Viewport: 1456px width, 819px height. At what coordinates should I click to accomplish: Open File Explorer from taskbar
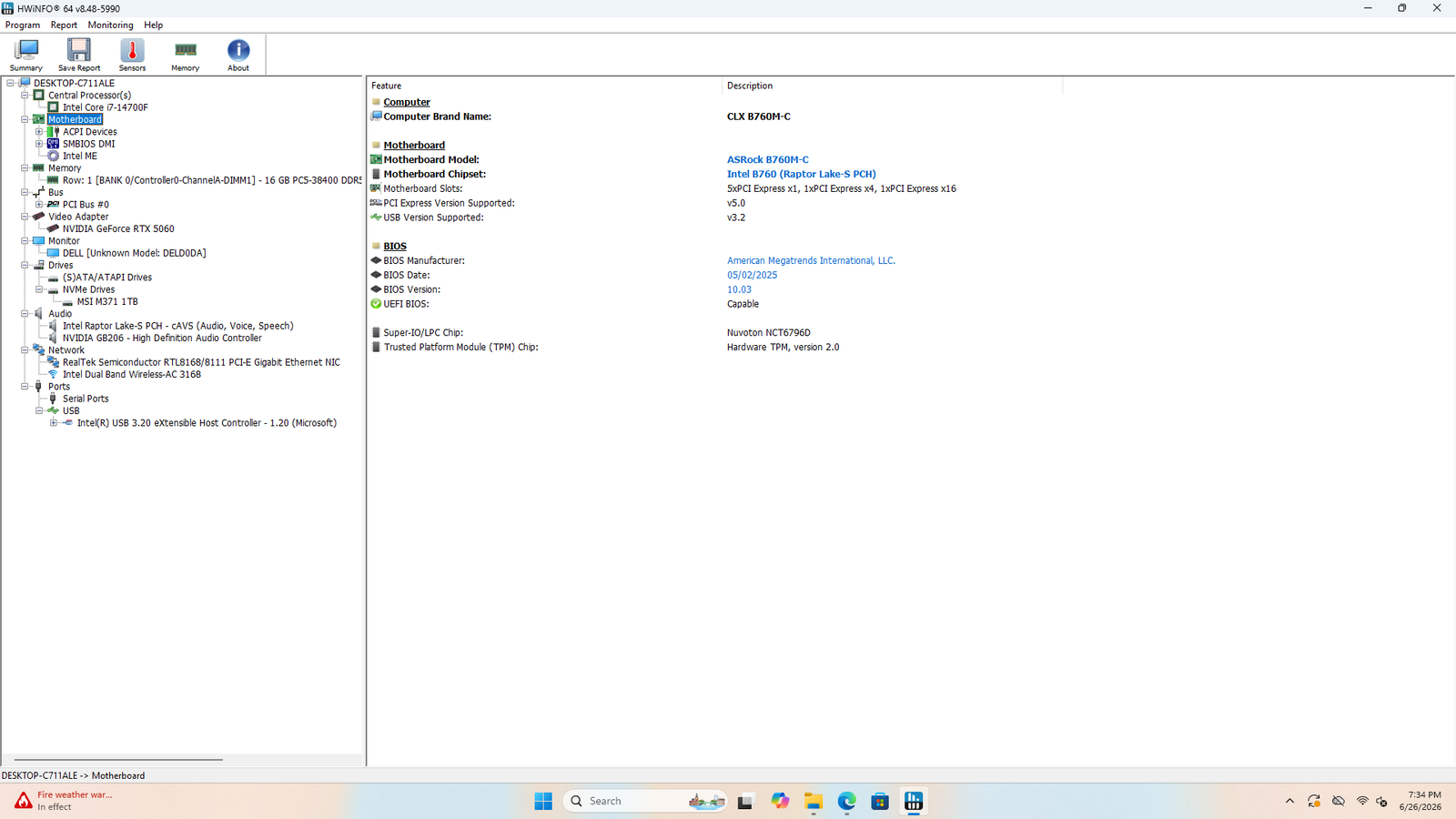pyautogui.click(x=813, y=801)
